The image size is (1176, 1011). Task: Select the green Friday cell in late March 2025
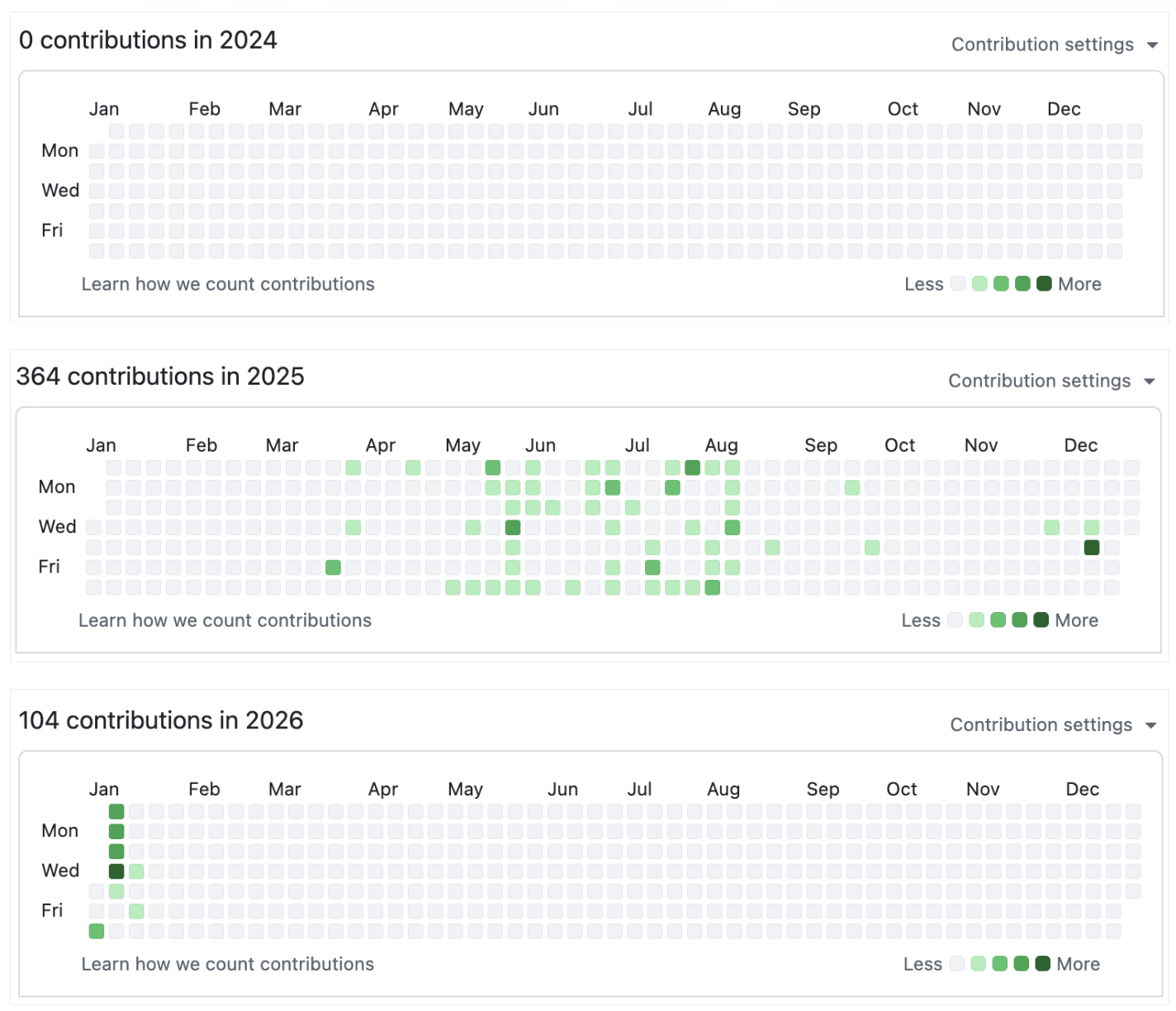(334, 567)
